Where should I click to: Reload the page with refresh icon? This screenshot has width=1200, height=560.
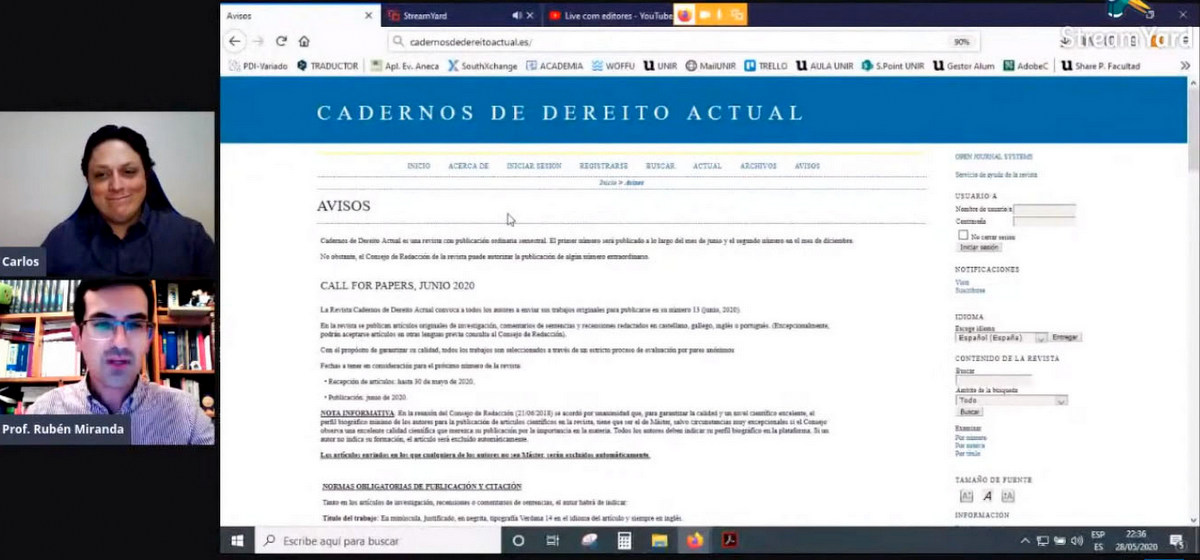click(282, 42)
